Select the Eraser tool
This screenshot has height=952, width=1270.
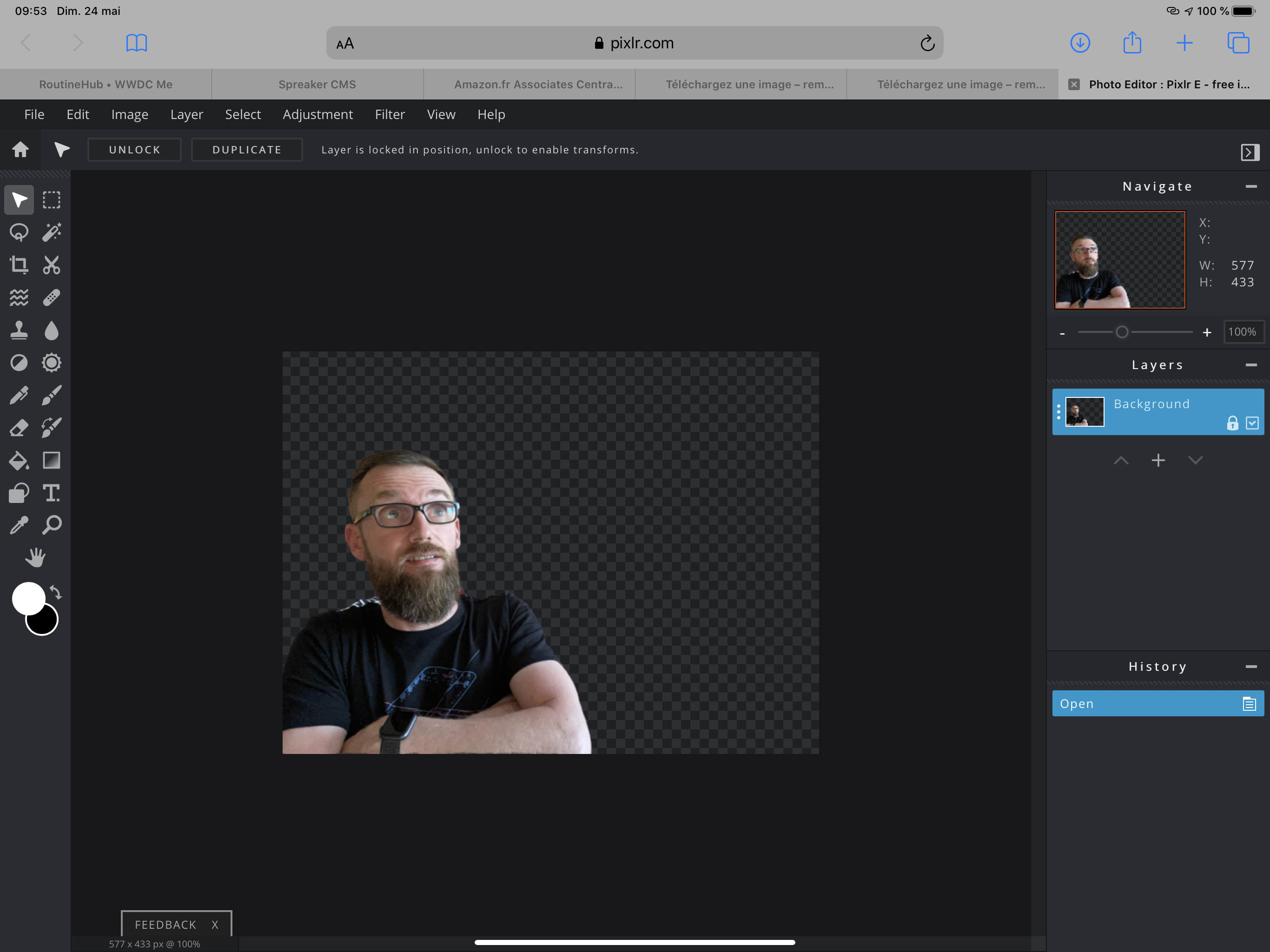[x=19, y=428]
